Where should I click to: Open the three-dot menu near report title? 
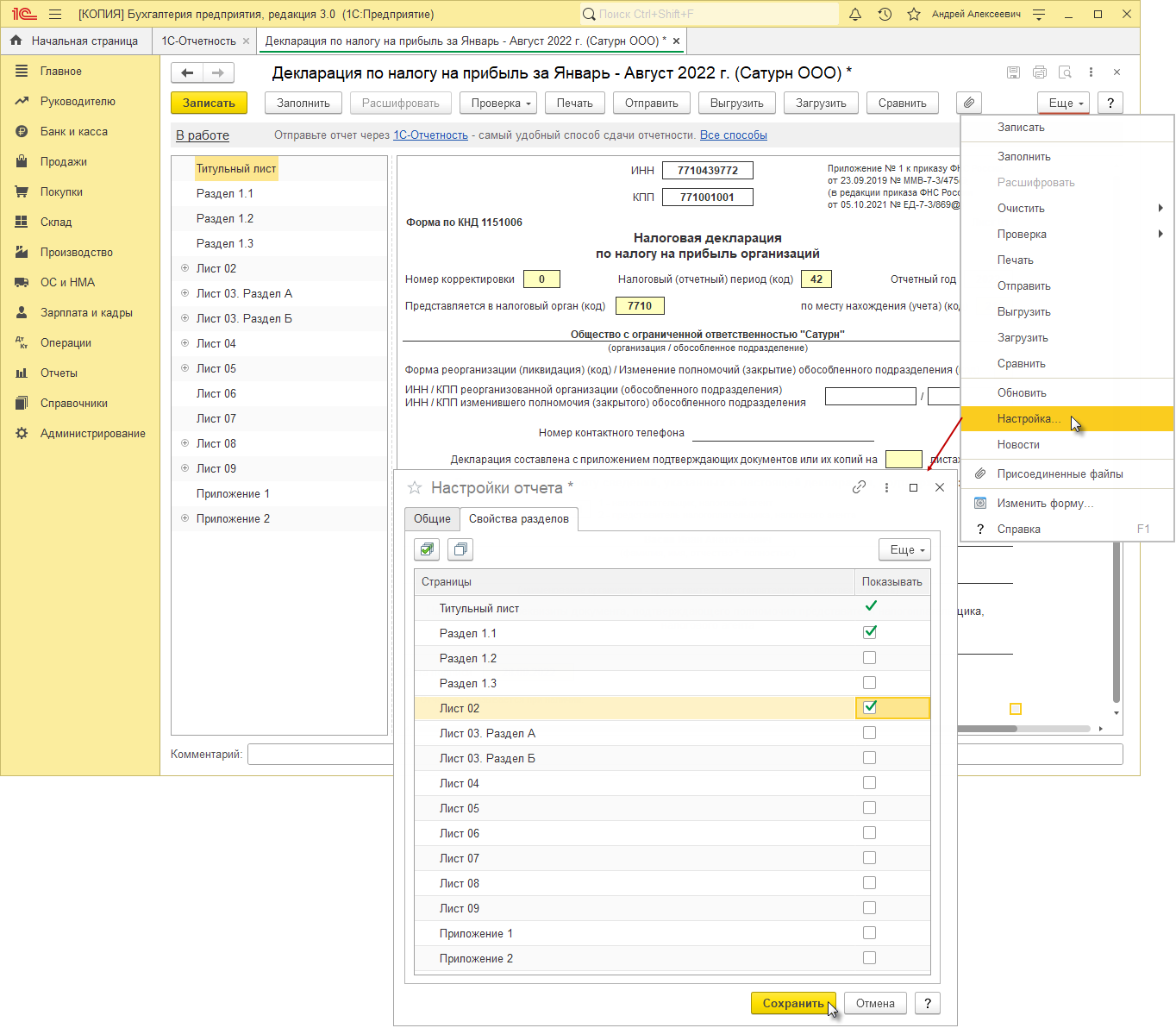click(x=1091, y=72)
